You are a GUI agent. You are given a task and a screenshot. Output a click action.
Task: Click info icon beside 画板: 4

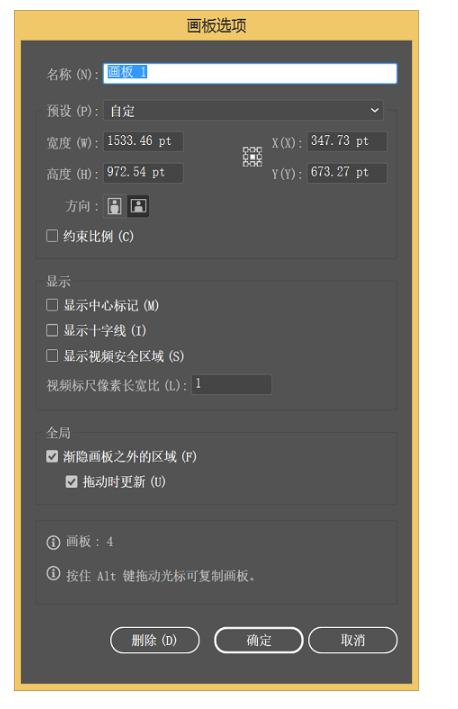coord(53,542)
